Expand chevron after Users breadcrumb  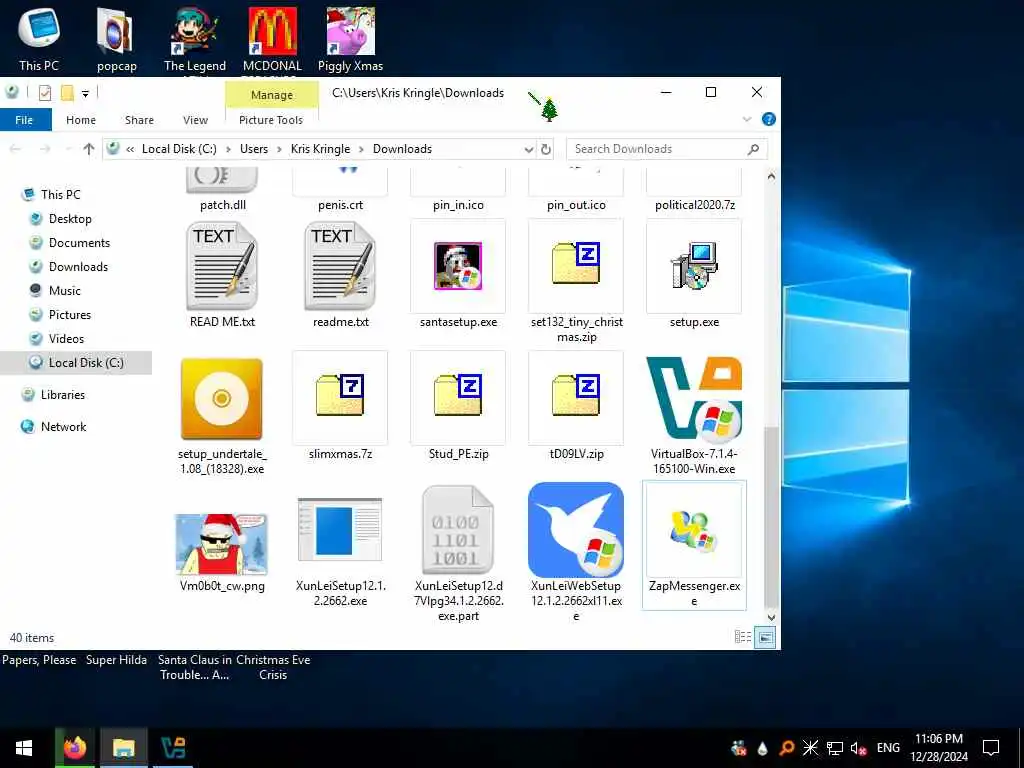(x=279, y=149)
